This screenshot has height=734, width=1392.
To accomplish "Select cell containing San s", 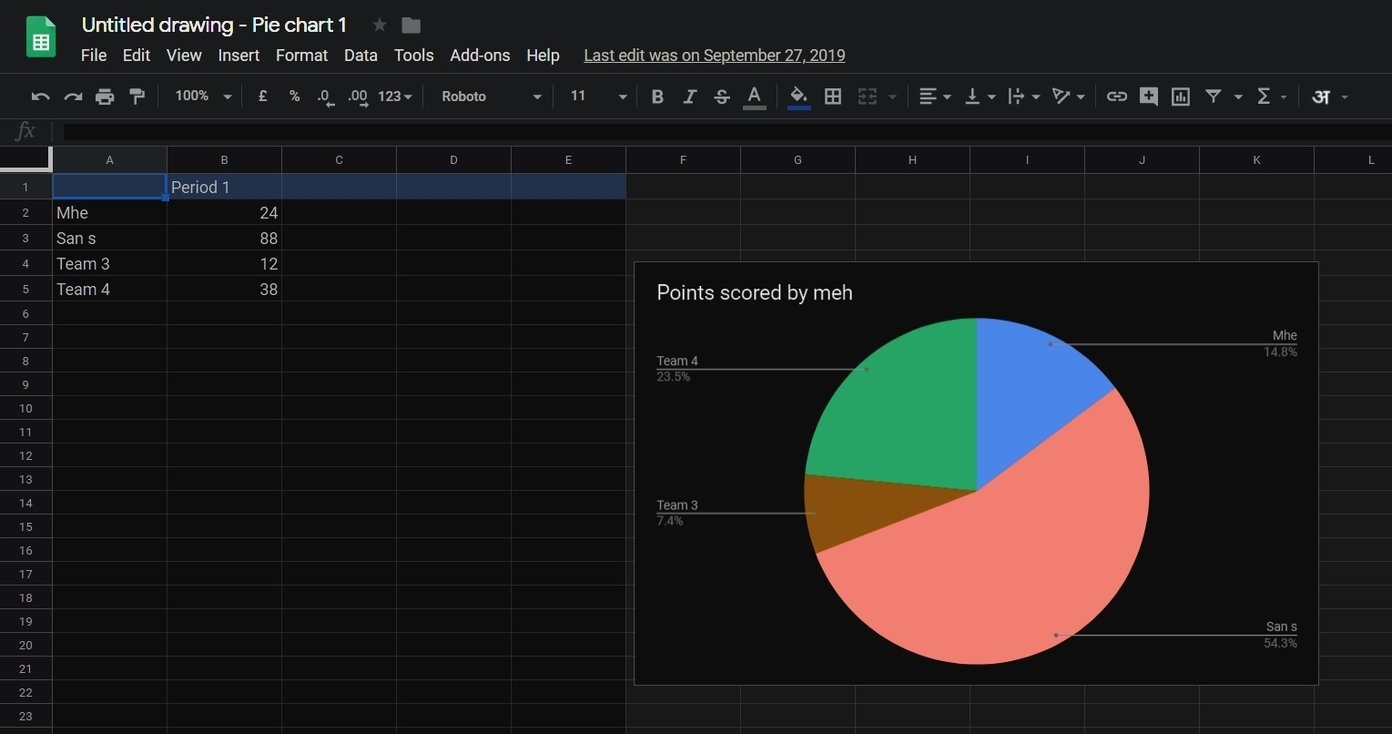I will point(110,238).
